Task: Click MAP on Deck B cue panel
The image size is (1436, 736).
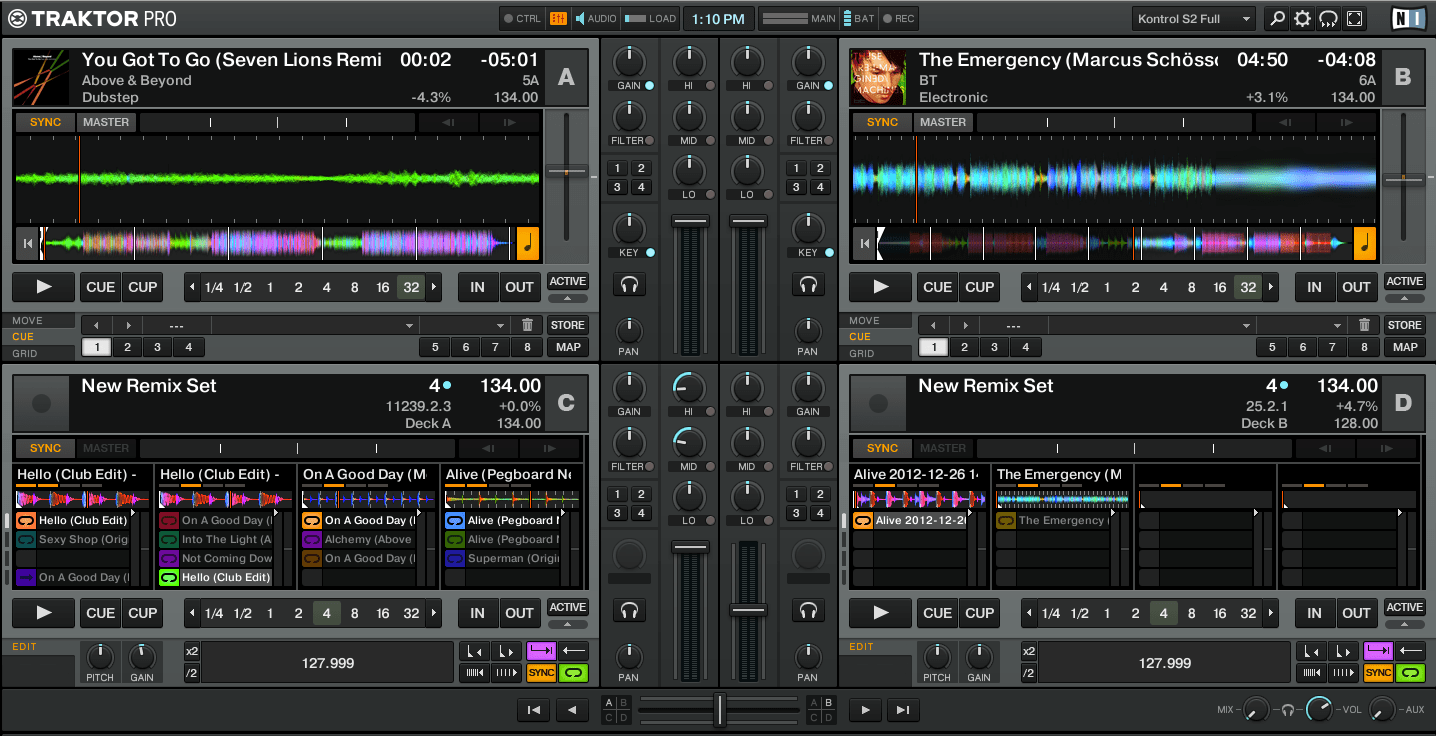Action: pos(1405,347)
